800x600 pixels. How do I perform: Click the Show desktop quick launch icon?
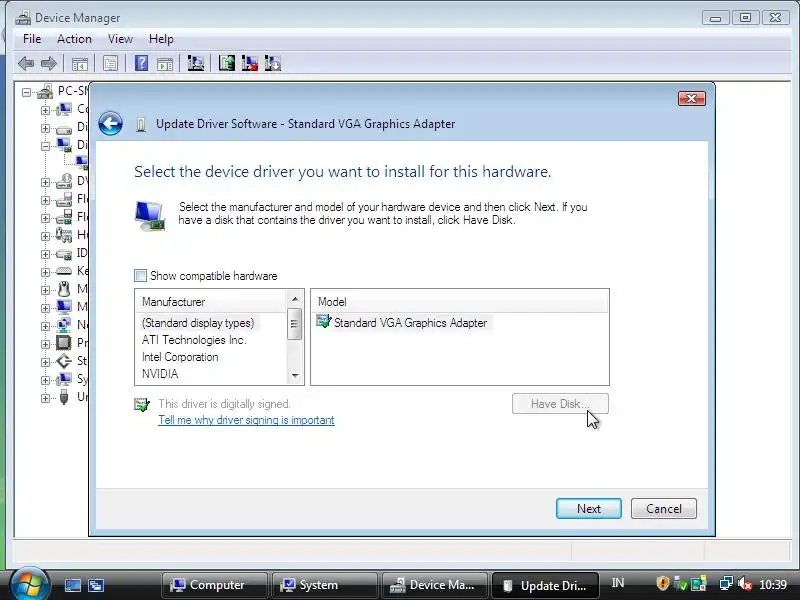point(72,585)
